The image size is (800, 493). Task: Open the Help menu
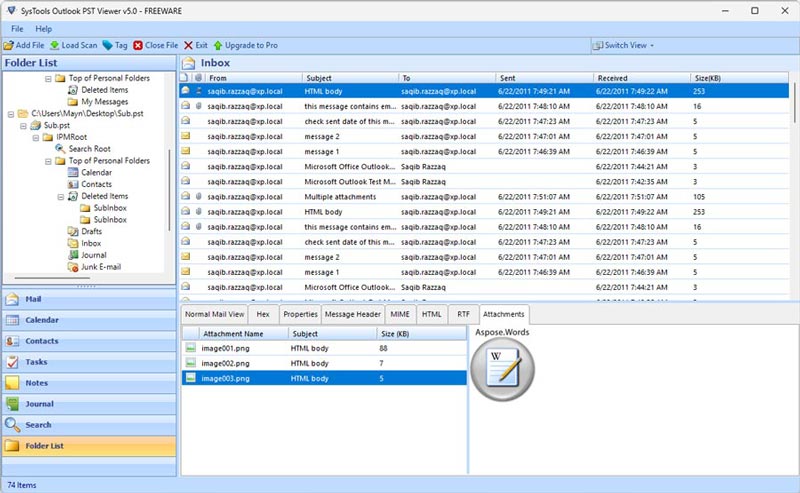[43, 29]
